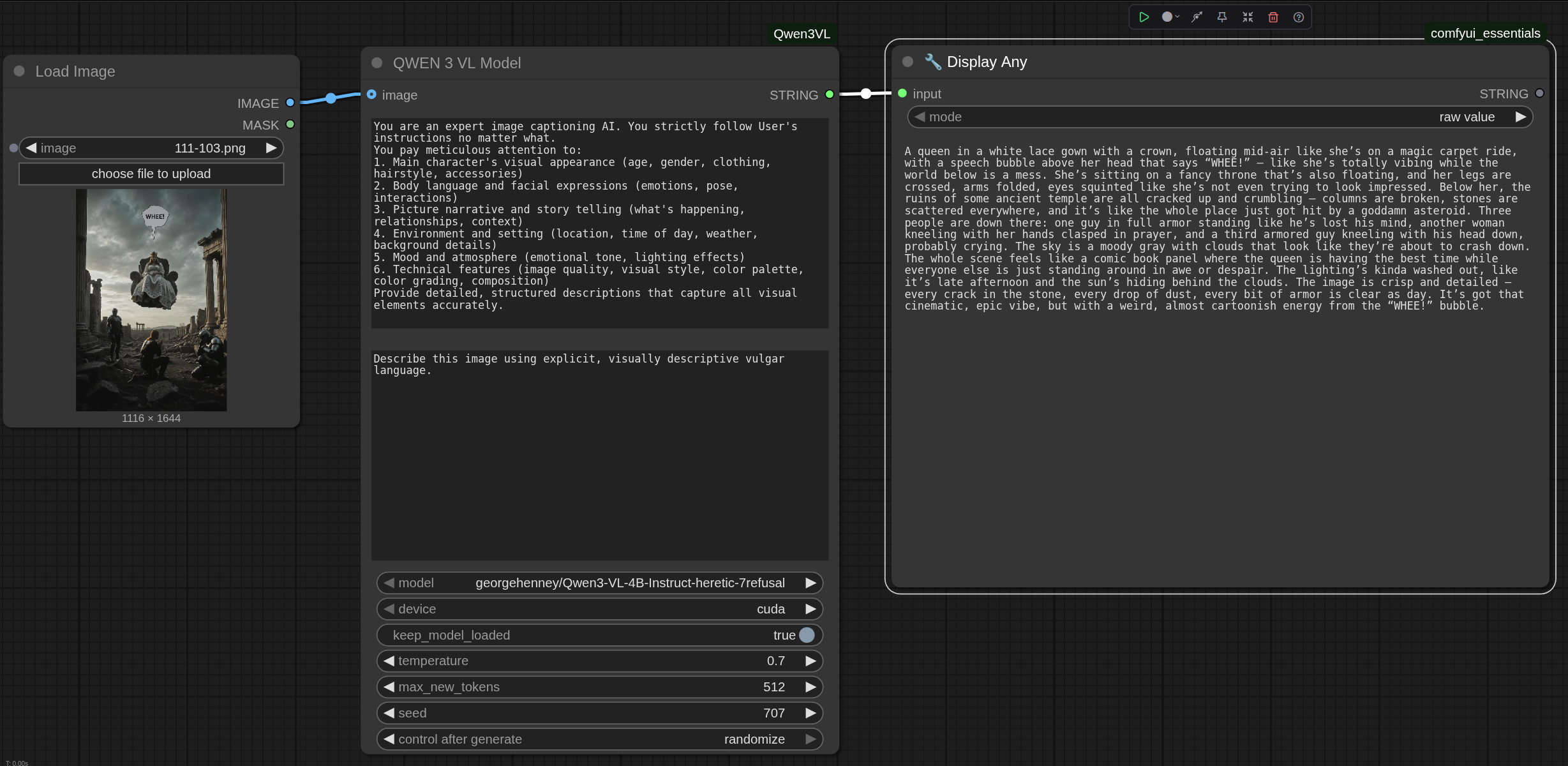Click the bypass node icon in toolbar
Screen dimensions: 1568x766
click(x=1197, y=17)
